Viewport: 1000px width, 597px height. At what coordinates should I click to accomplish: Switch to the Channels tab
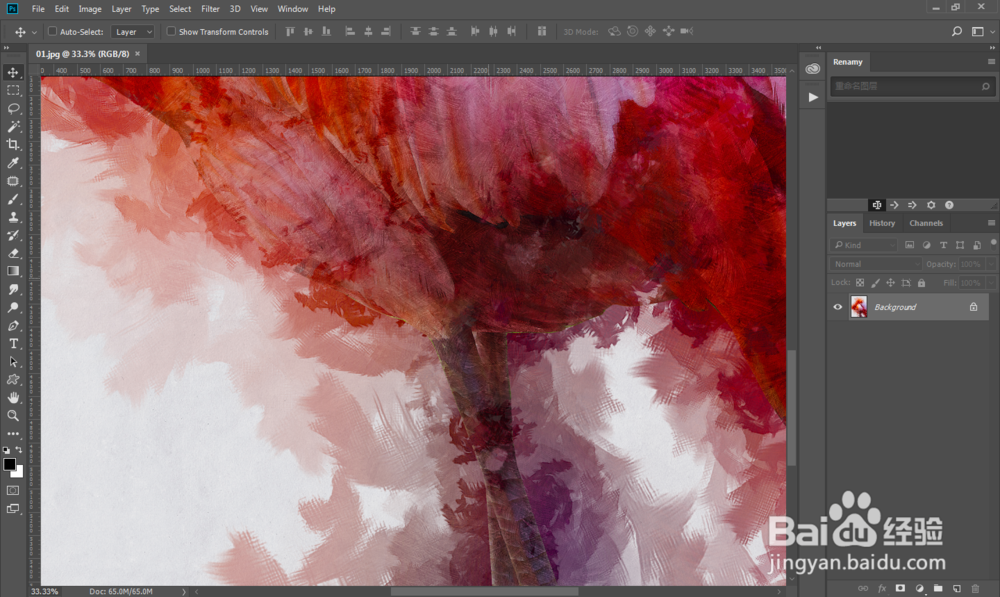[925, 223]
